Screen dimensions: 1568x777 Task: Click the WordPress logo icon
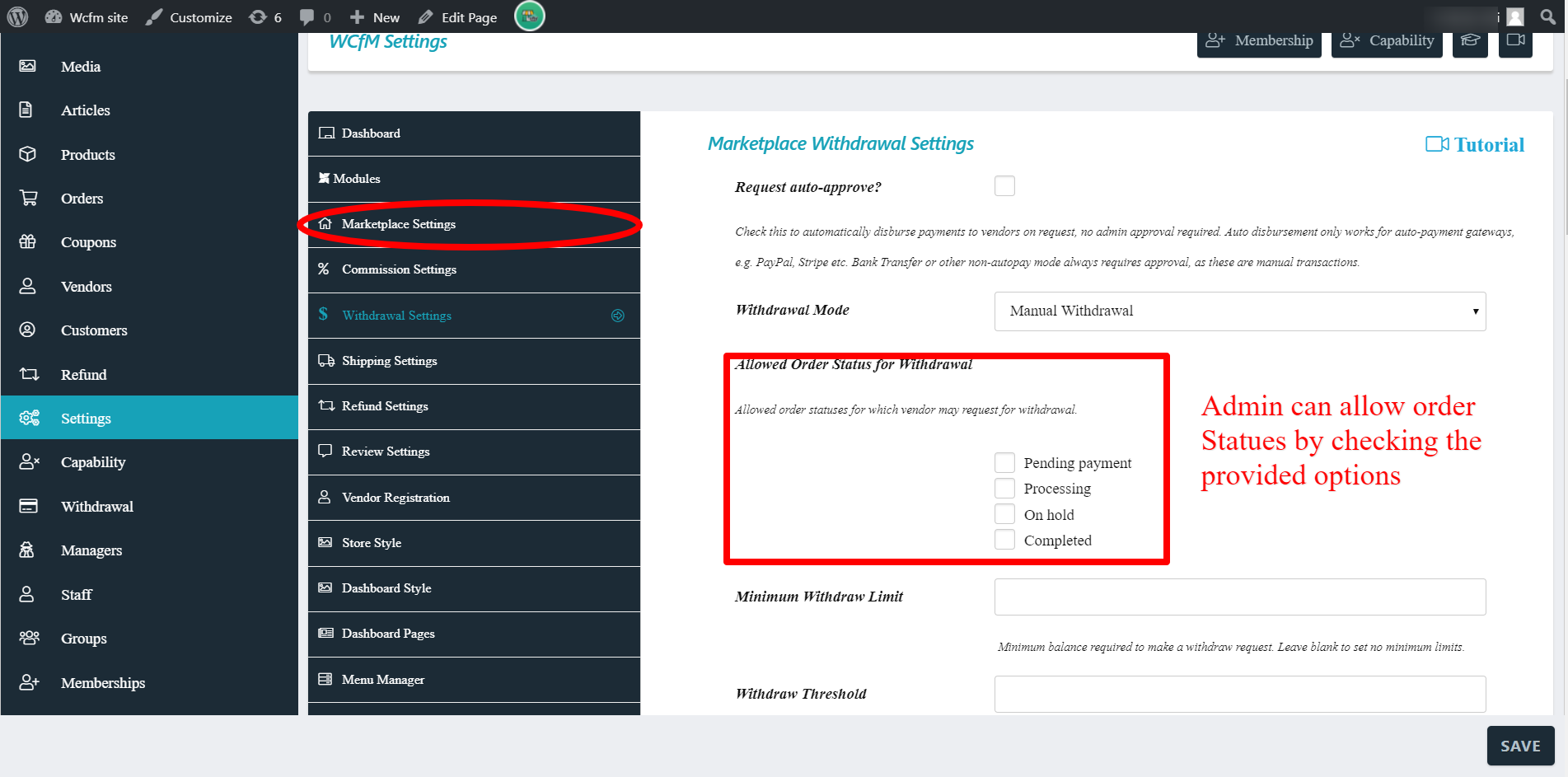pos(18,16)
